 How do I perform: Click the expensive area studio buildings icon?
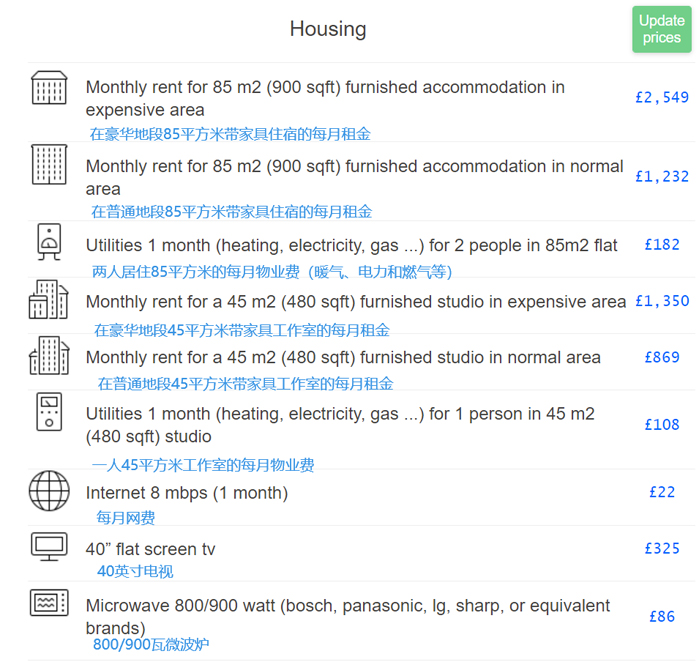(x=48, y=300)
